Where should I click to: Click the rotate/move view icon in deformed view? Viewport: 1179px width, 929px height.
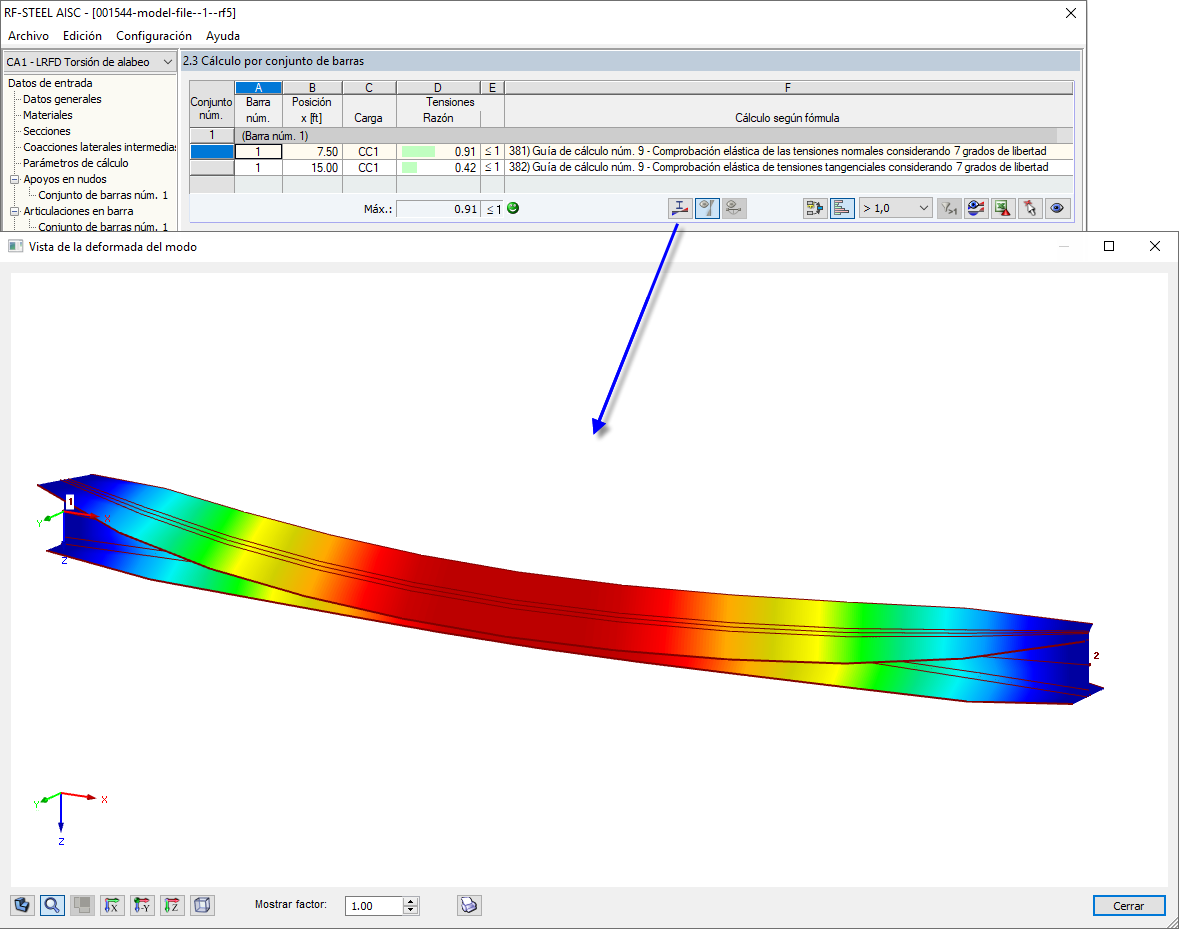click(23, 905)
